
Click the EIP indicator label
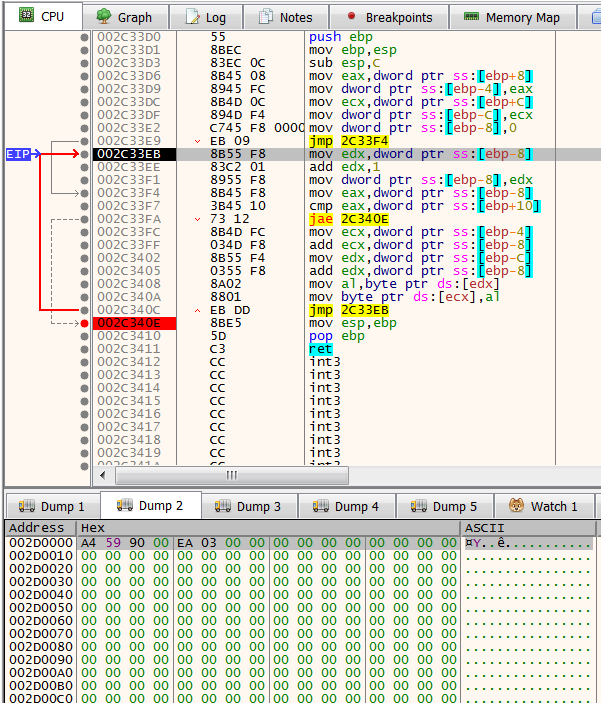pyautogui.click(x=18, y=154)
